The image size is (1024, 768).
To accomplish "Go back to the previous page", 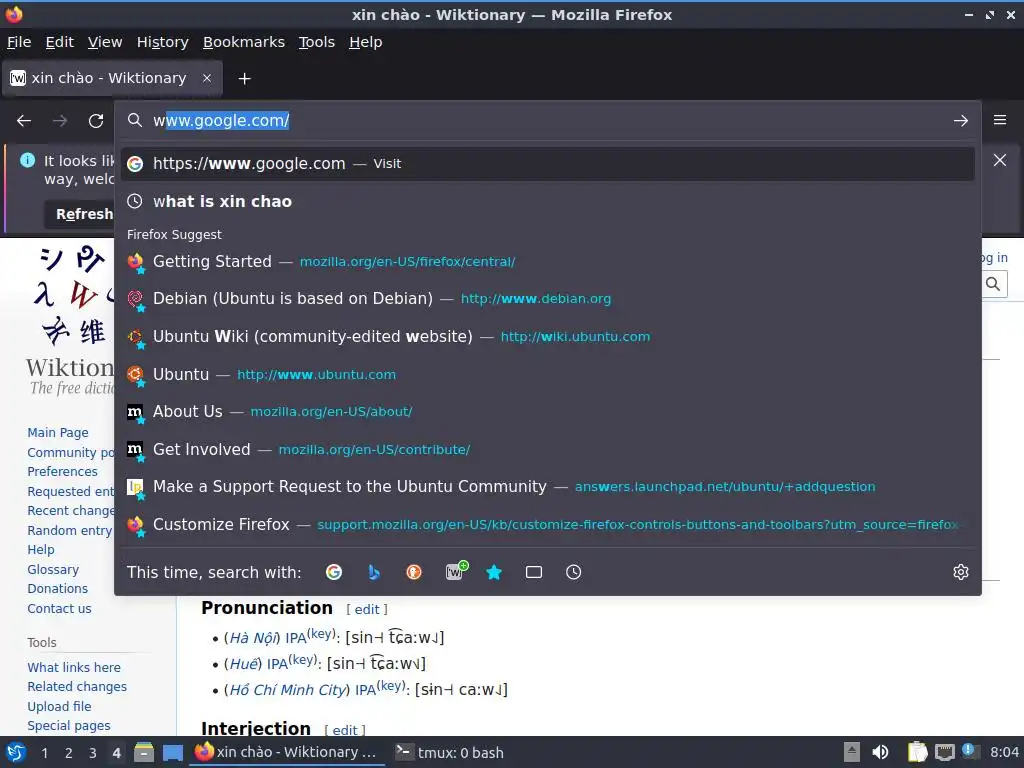I will click(24, 121).
